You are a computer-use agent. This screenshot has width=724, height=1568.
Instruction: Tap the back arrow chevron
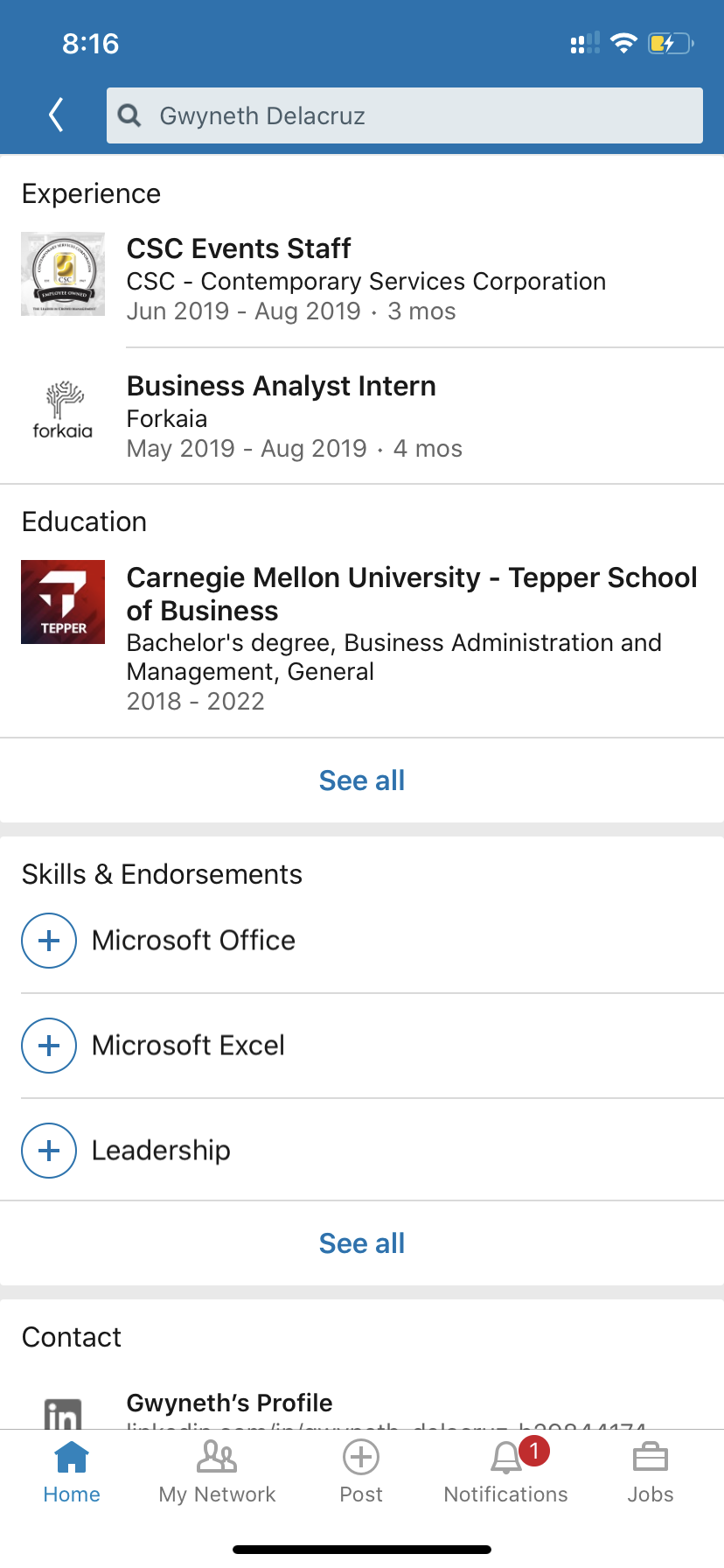(x=57, y=115)
